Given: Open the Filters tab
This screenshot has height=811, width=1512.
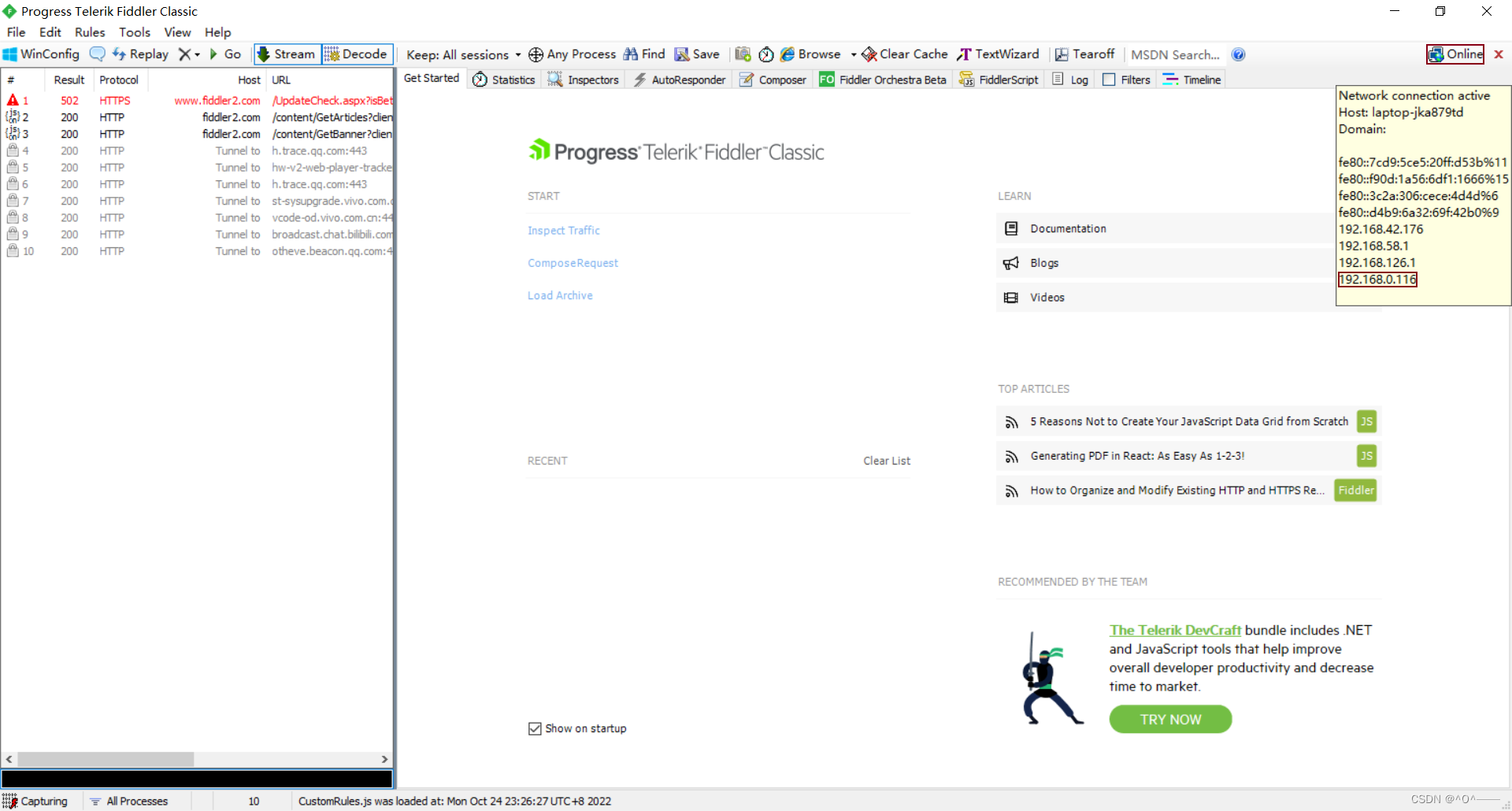Looking at the screenshot, I should (x=1127, y=80).
